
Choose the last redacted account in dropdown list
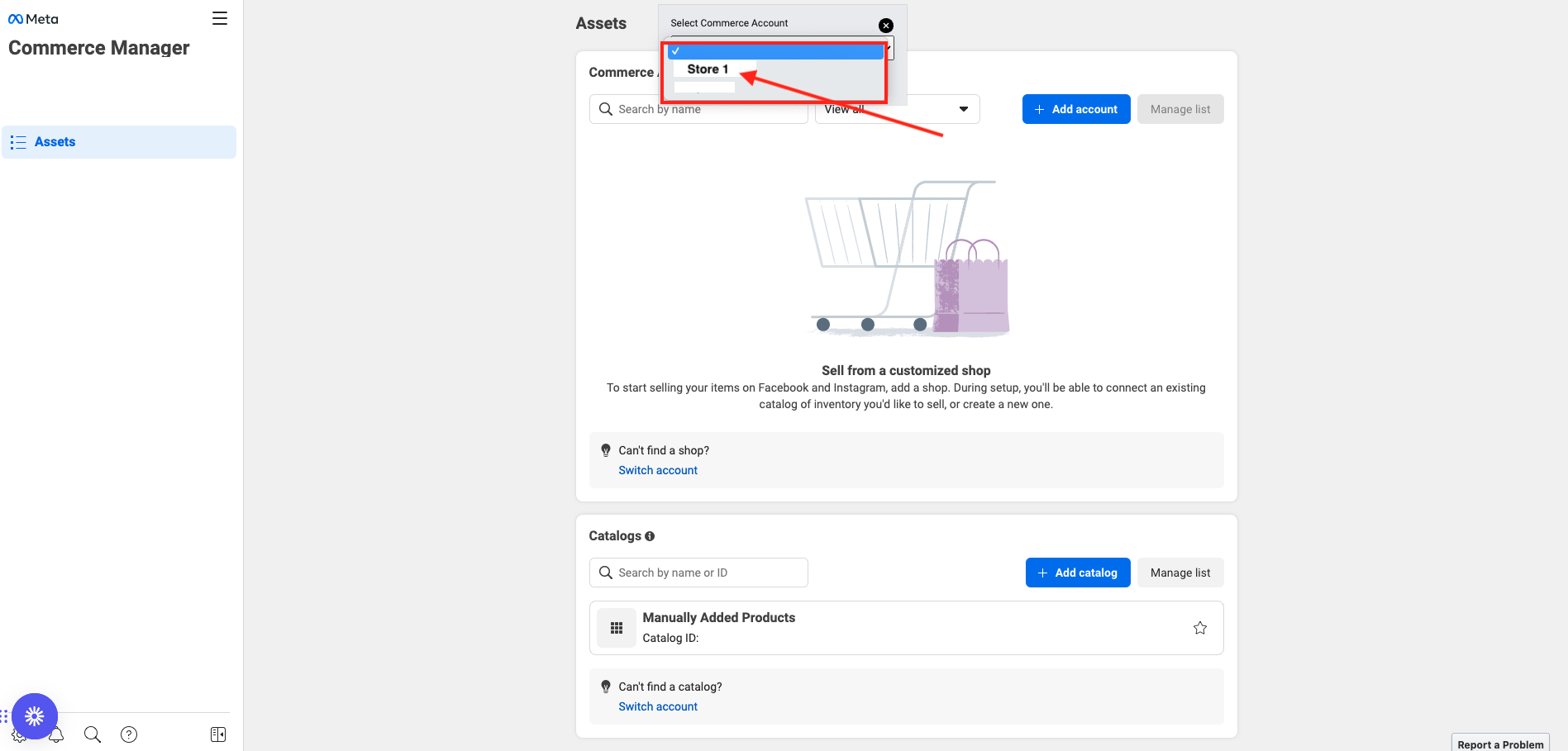[x=704, y=87]
